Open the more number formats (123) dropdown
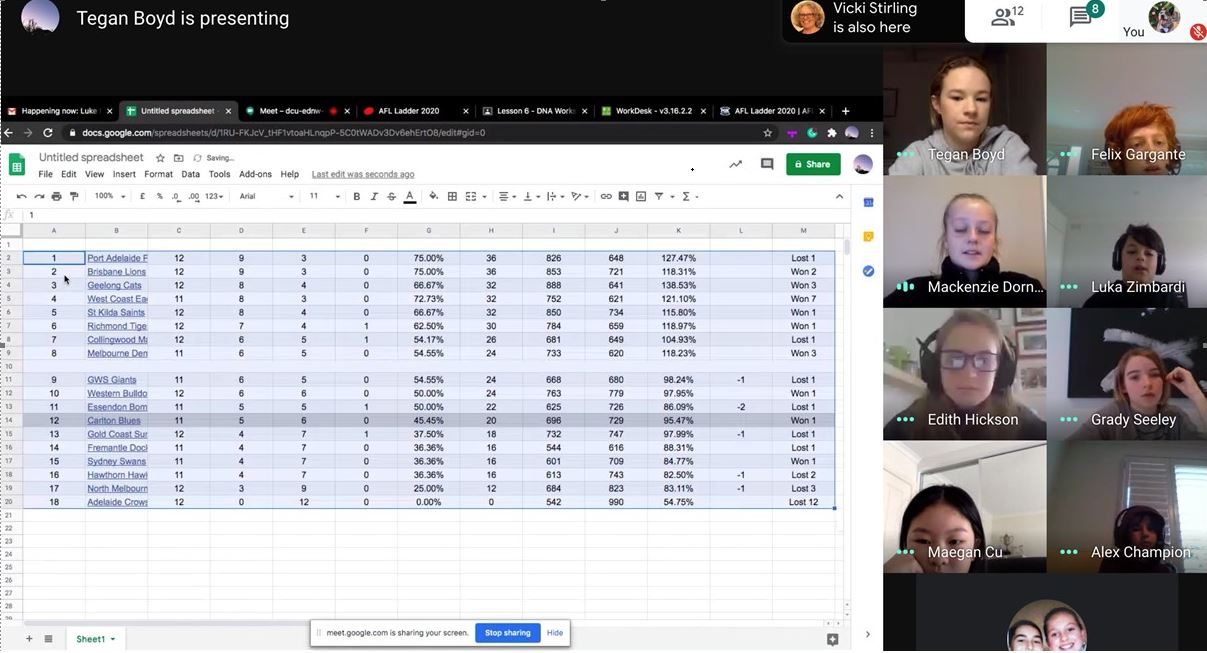Viewport: 1207px width, 653px height. tap(215, 196)
